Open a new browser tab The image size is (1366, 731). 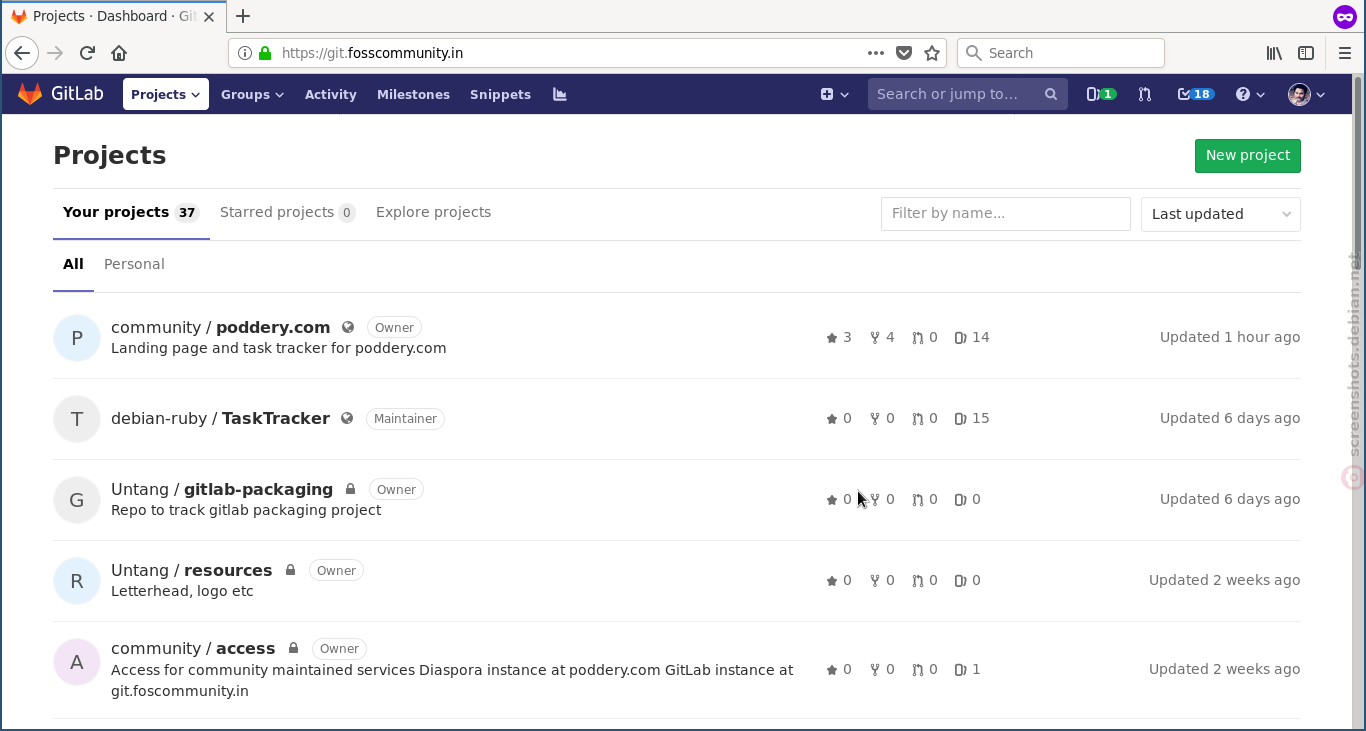point(243,16)
